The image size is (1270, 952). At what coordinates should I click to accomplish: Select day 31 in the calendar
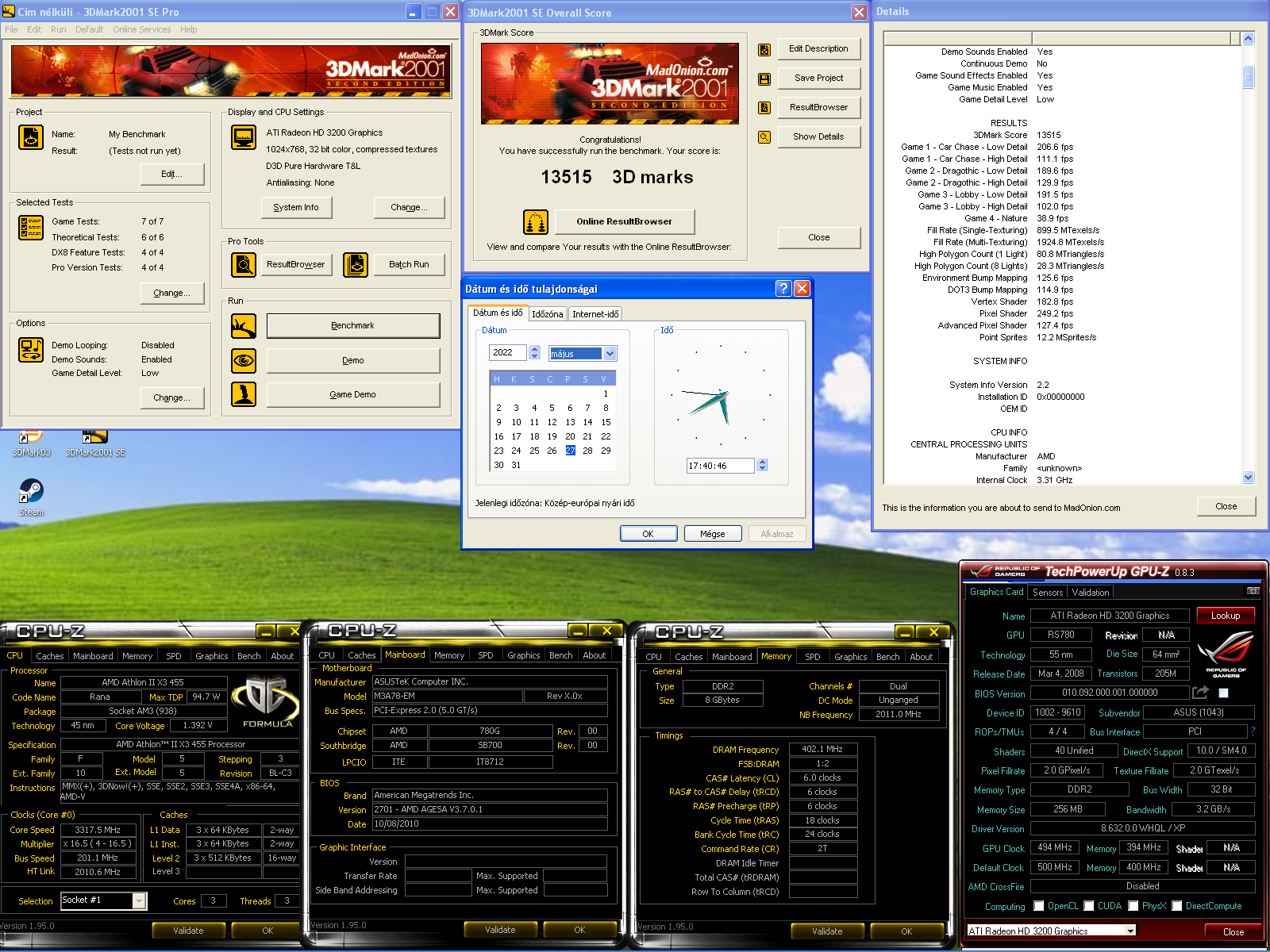coord(516,465)
